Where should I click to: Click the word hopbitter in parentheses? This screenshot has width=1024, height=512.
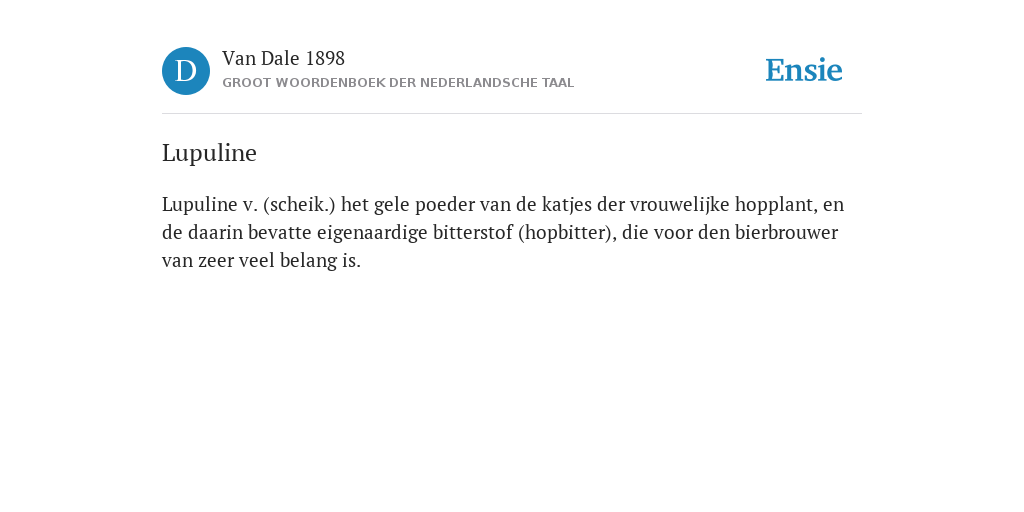(566, 233)
